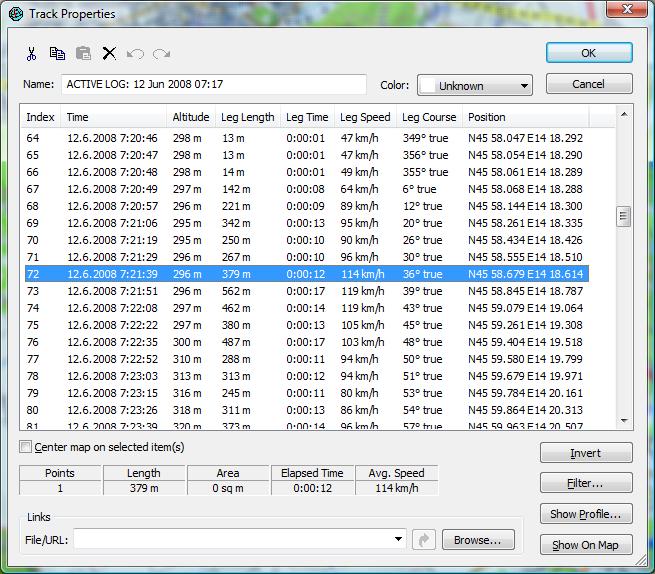Toggle Center map on selected item(s) checkbox
Screen dimensions: 655x574
(25, 447)
